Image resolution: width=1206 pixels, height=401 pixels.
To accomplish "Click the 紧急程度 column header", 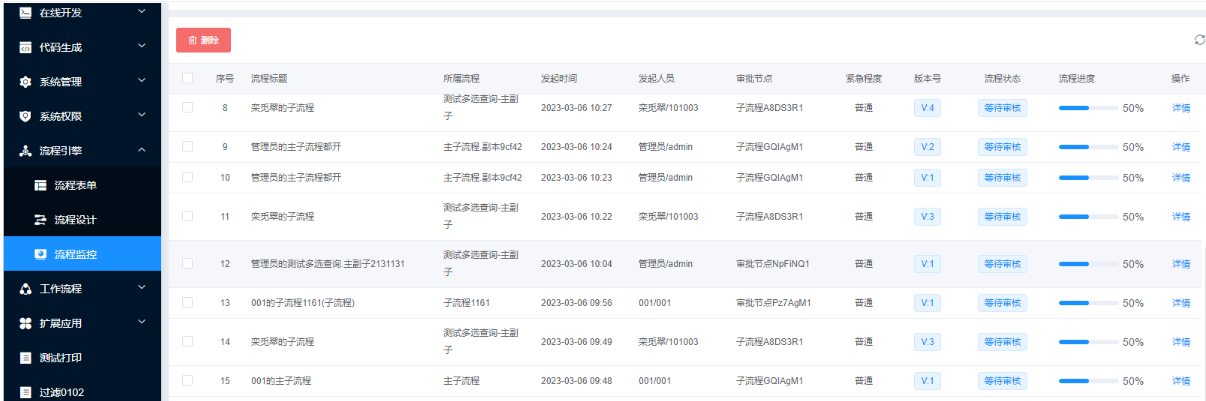I will (x=863, y=78).
